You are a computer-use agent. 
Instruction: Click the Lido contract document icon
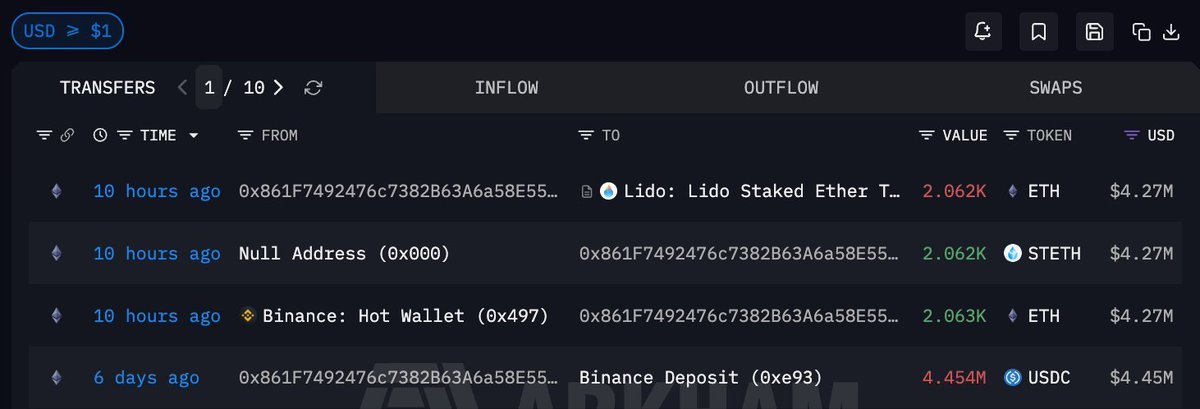(587, 191)
